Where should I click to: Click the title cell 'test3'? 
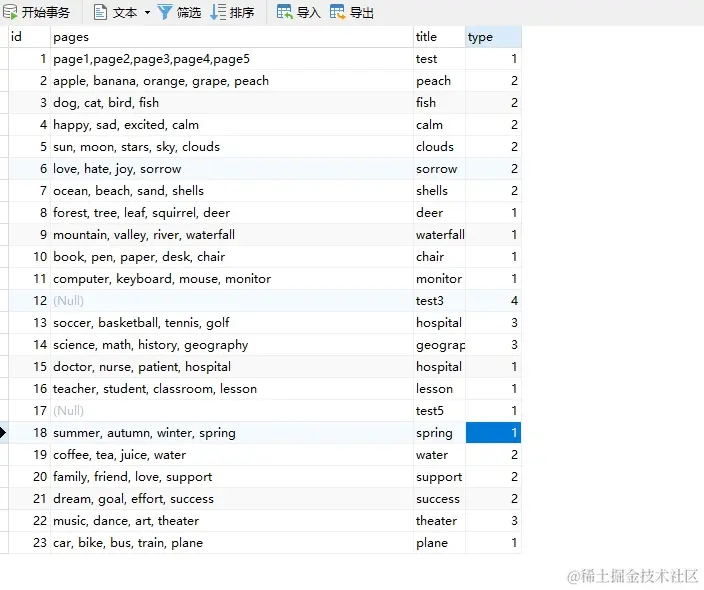tap(440, 301)
